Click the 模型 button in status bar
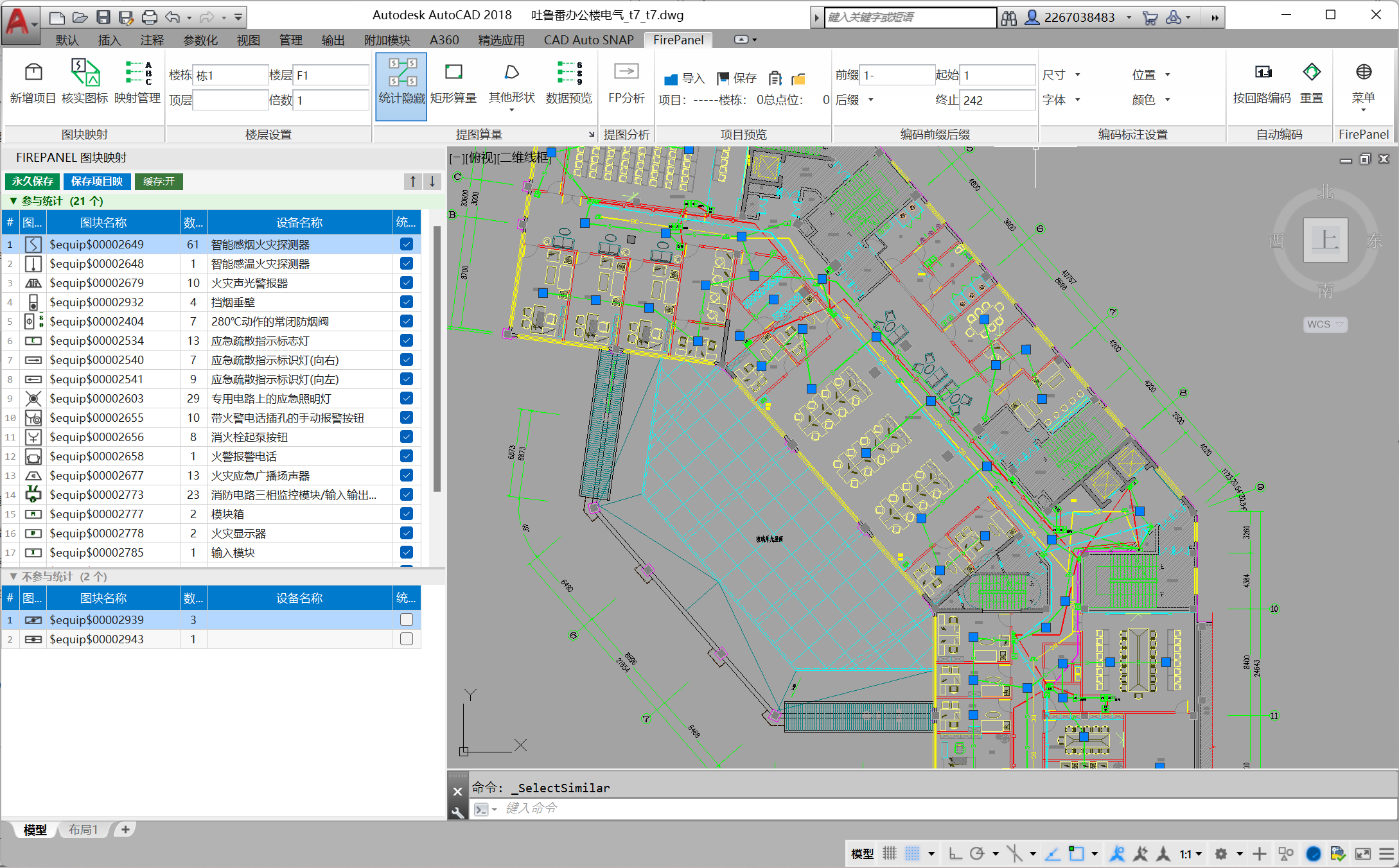The image size is (1399, 868). click(863, 853)
